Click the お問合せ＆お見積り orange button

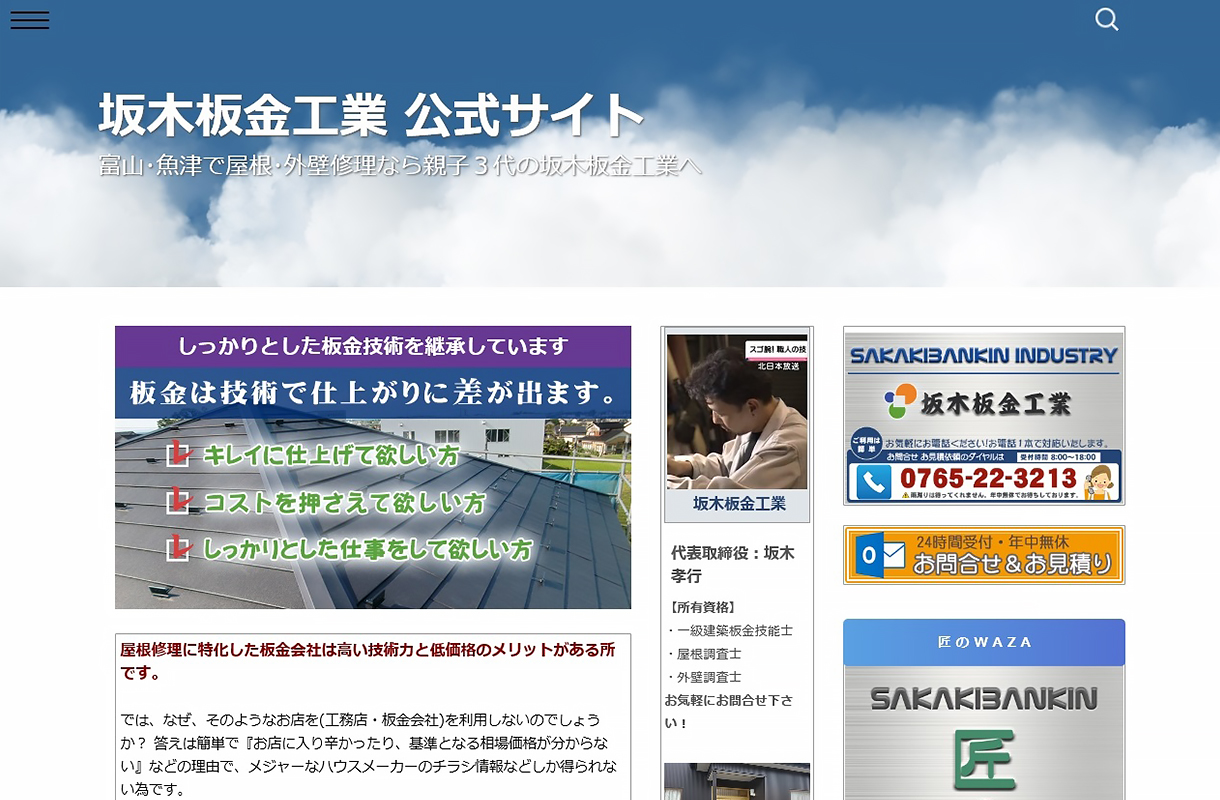(984, 555)
